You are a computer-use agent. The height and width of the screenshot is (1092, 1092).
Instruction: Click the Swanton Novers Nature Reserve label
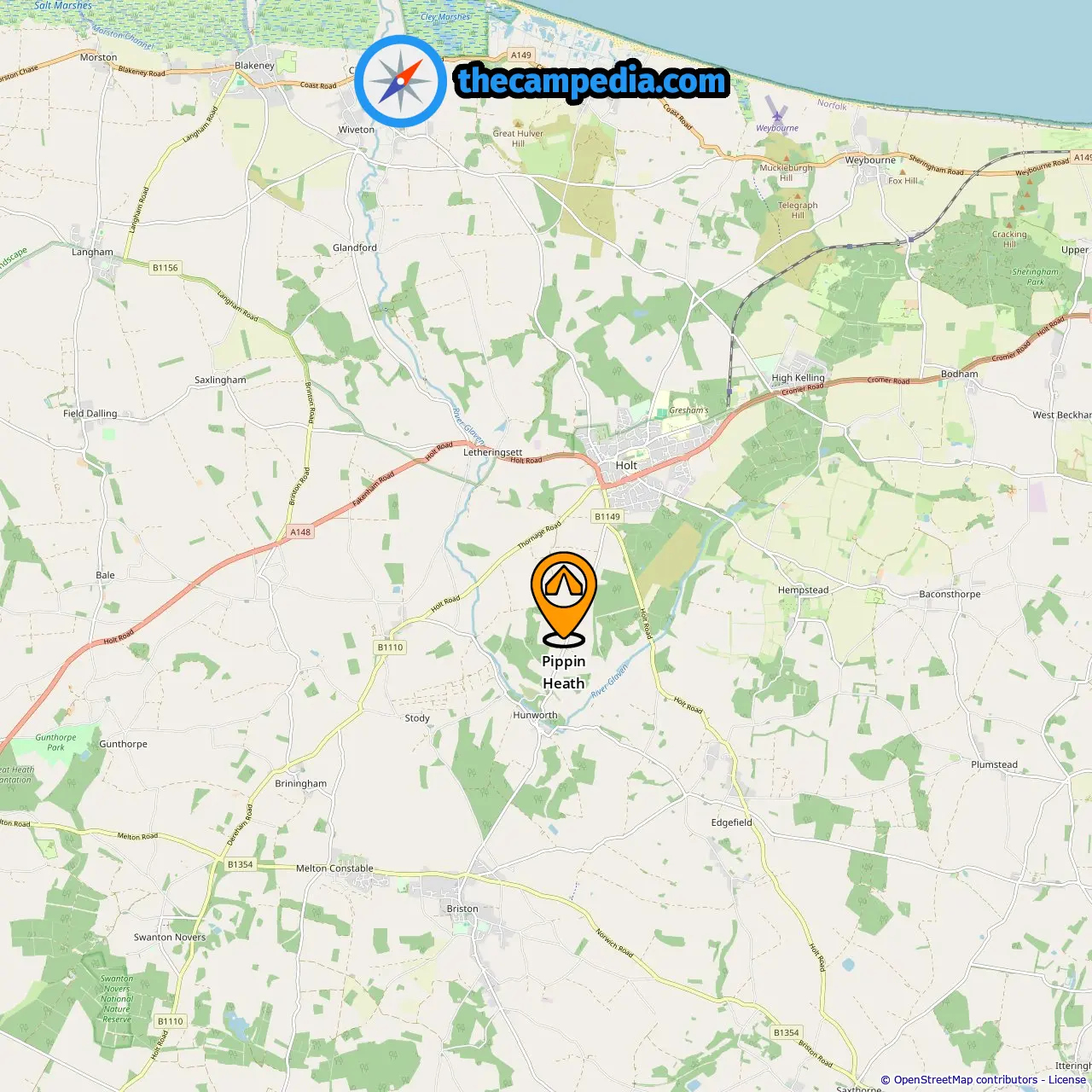[117, 999]
